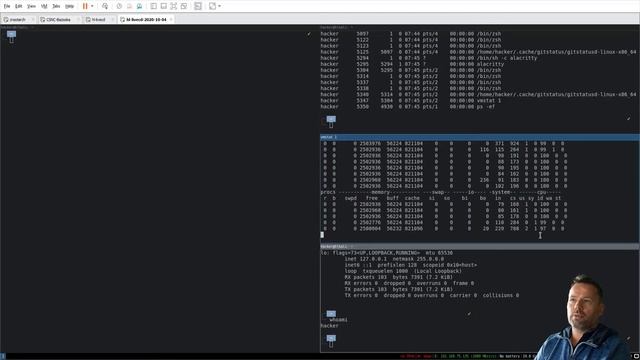Click the 'cpu' vmstat header
Screen dimensions: 640x360
tap(541, 192)
